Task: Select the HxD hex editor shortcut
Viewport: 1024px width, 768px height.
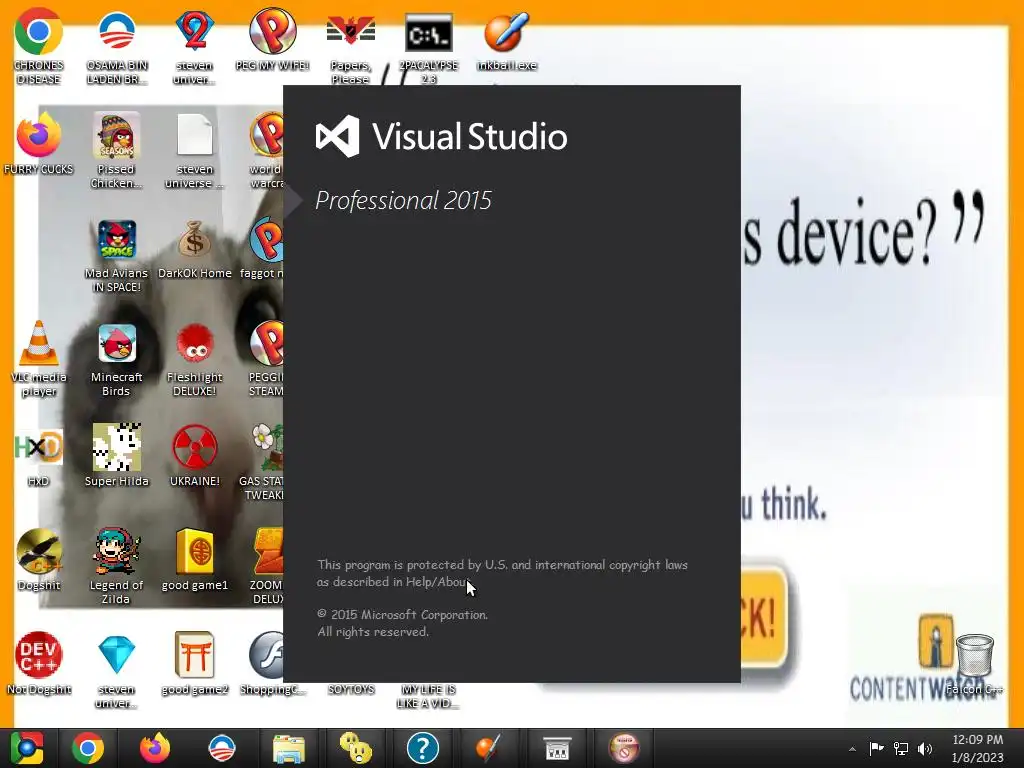Action: point(39,456)
